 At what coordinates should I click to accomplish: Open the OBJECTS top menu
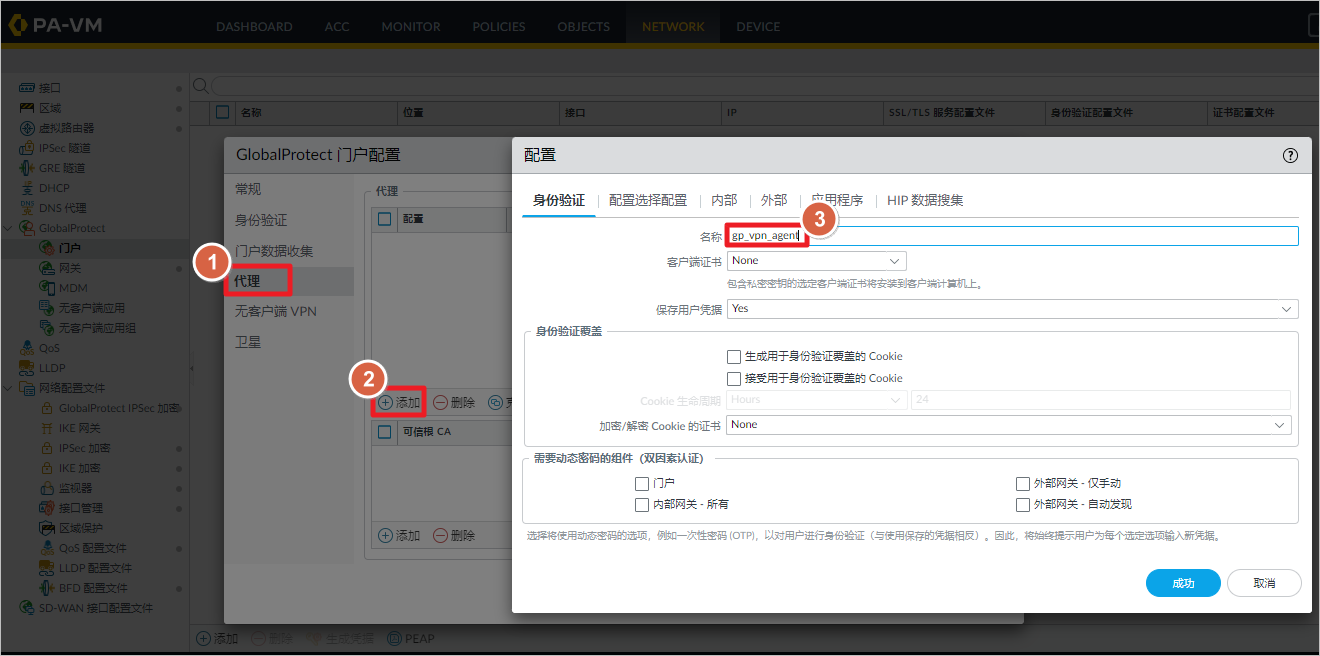point(584,27)
